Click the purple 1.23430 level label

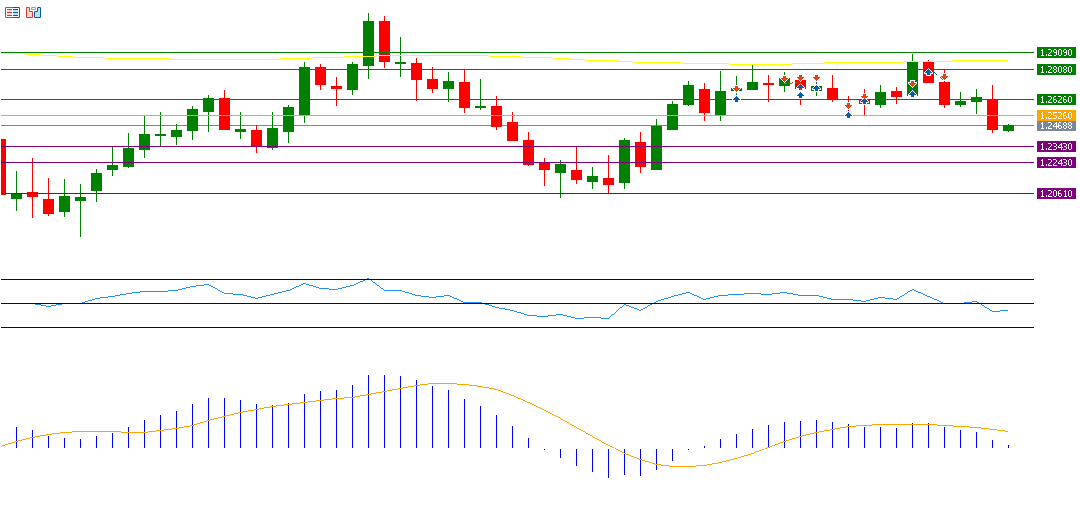coord(1056,146)
